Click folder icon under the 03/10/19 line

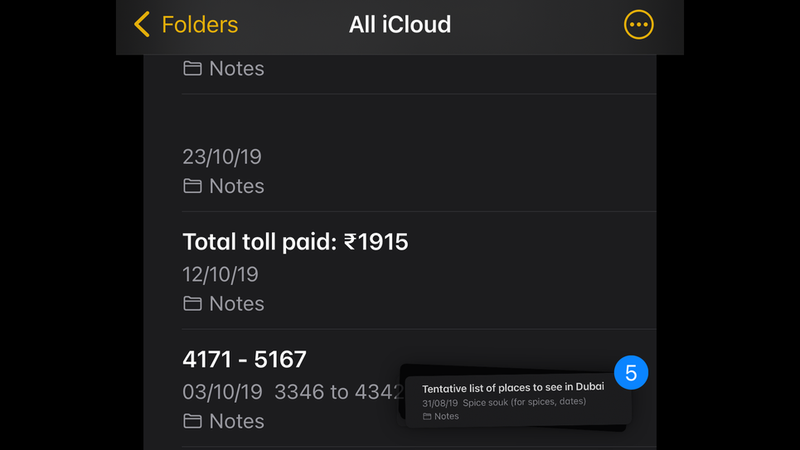tap(192, 421)
